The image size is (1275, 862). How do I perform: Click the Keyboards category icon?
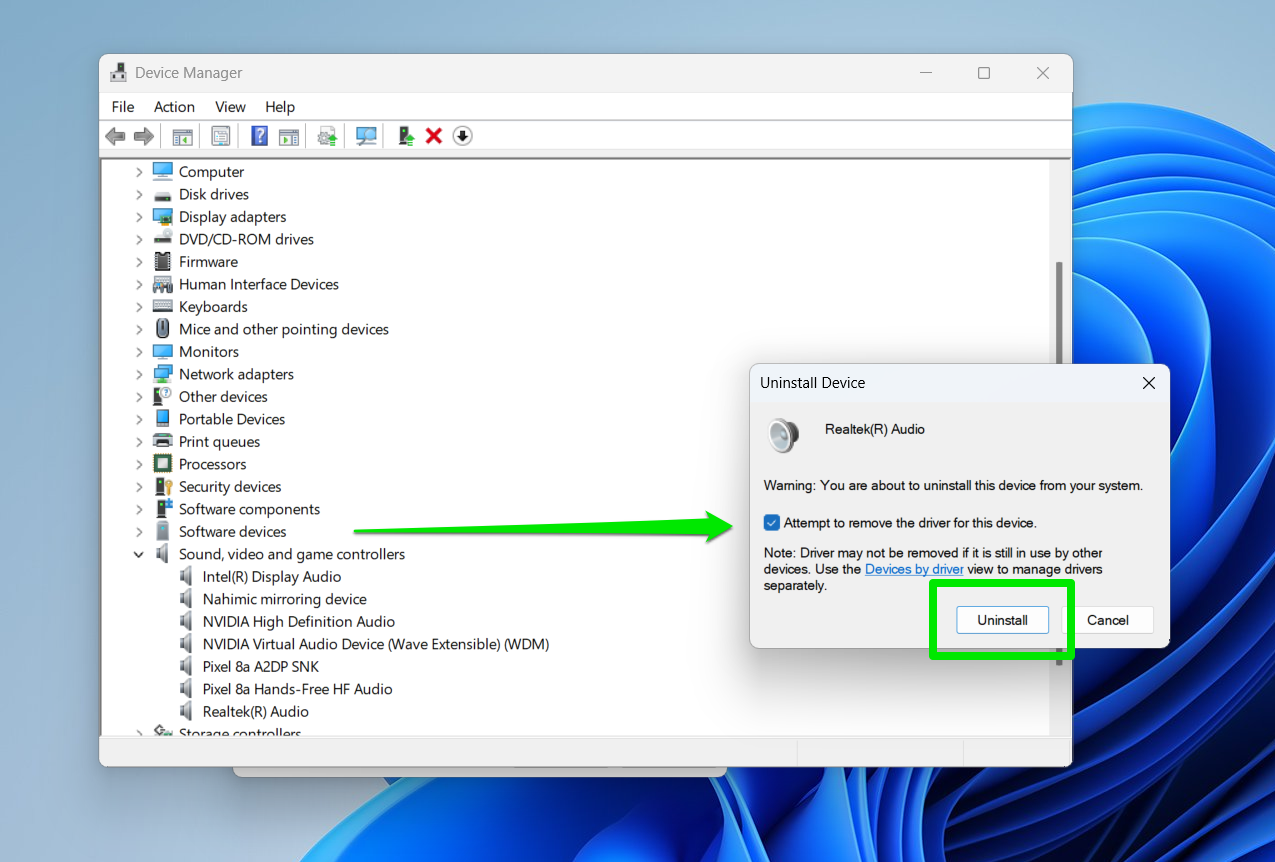[162, 307]
